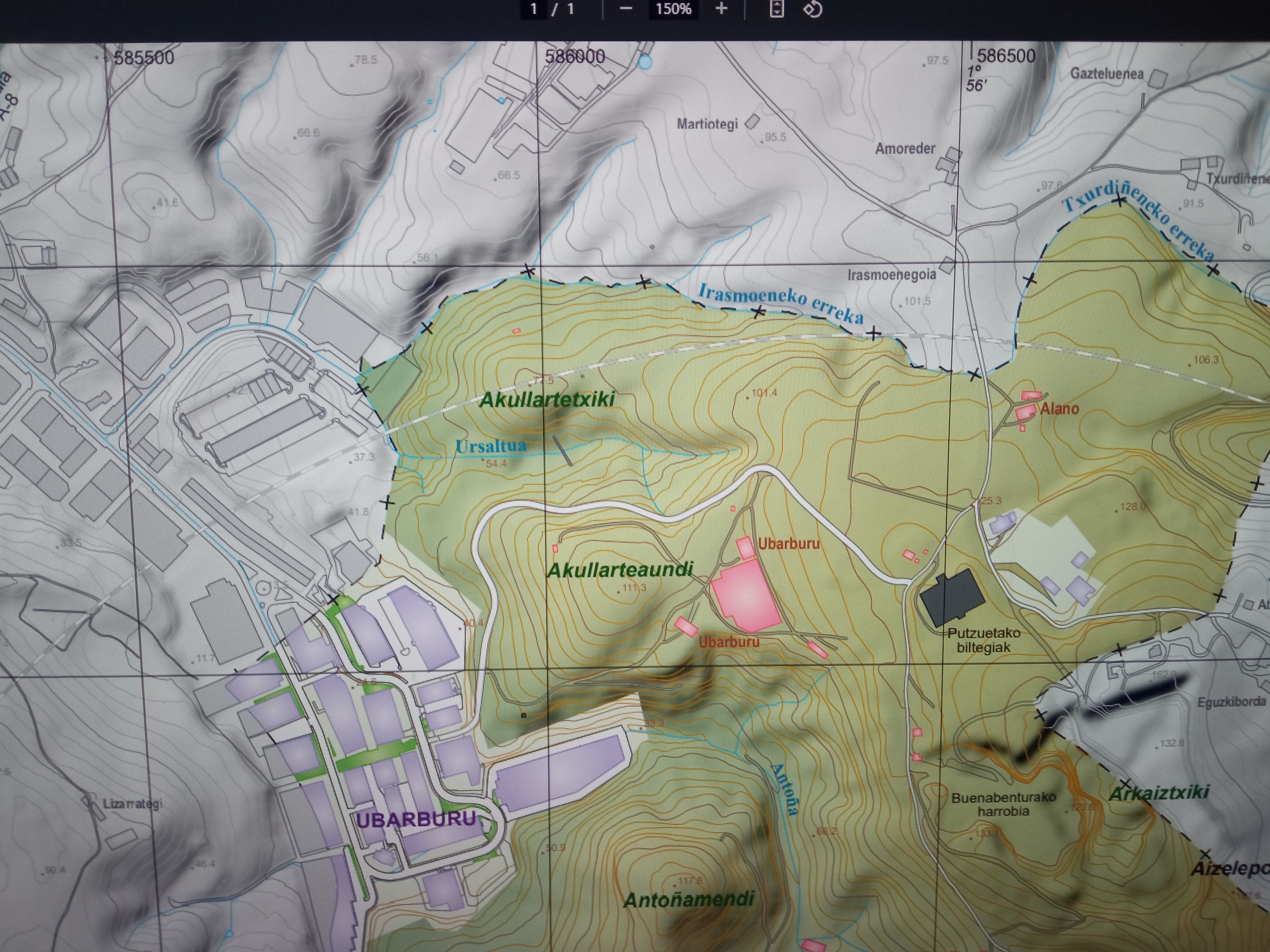Click the 101.4 elevation point label

(764, 393)
